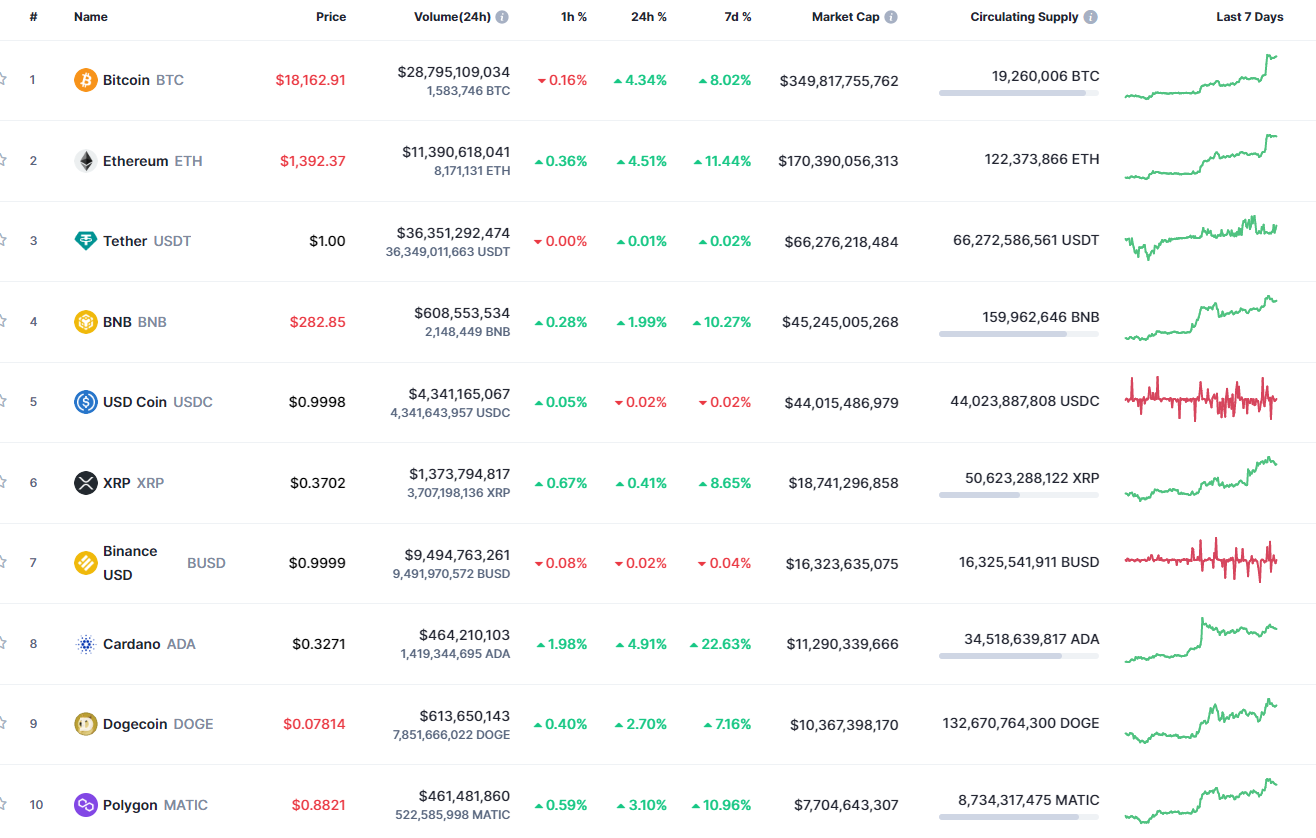Image resolution: width=1316 pixels, height=838 pixels.
Task: Open the Circulating Supply info icon
Action: (x=1092, y=16)
